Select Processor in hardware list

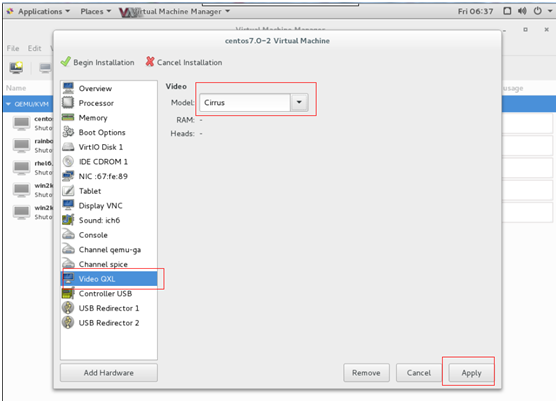tap(109, 103)
